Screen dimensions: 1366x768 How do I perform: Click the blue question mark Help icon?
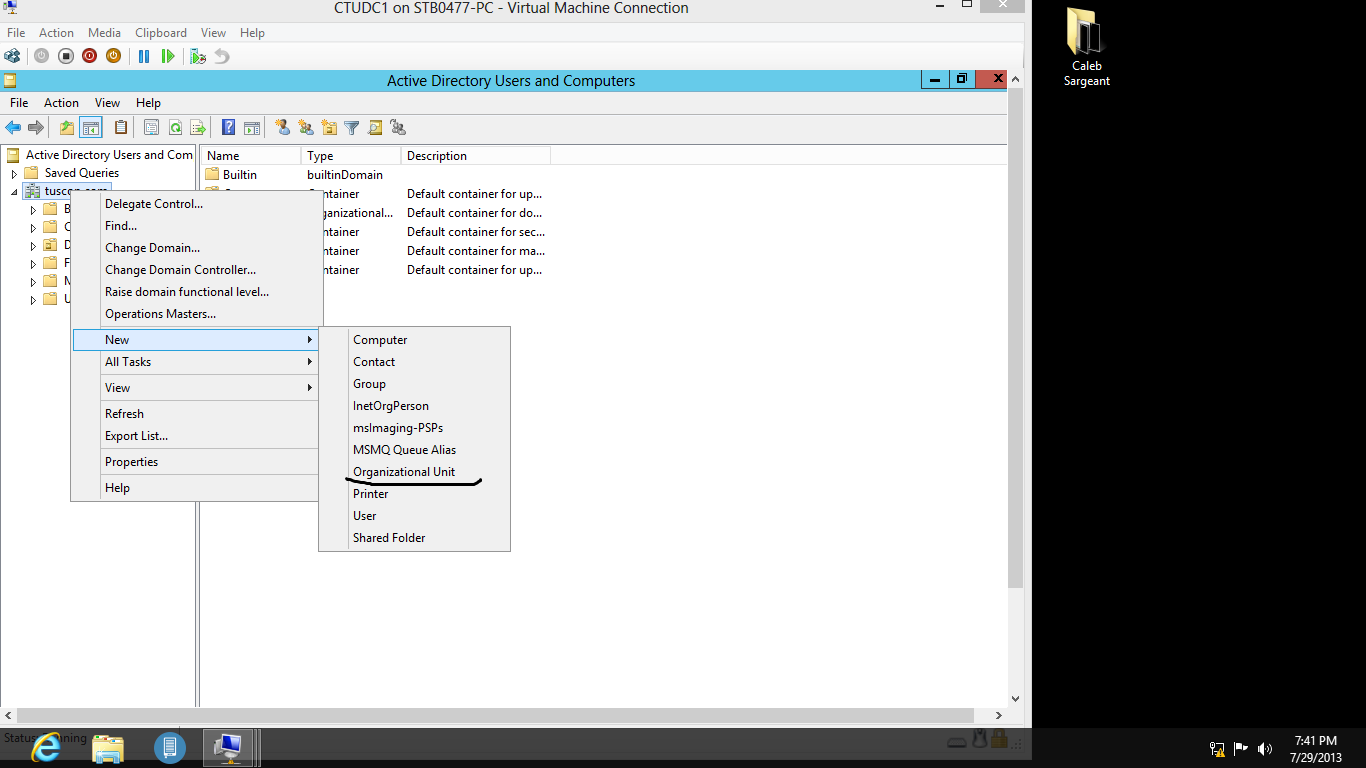(x=228, y=127)
